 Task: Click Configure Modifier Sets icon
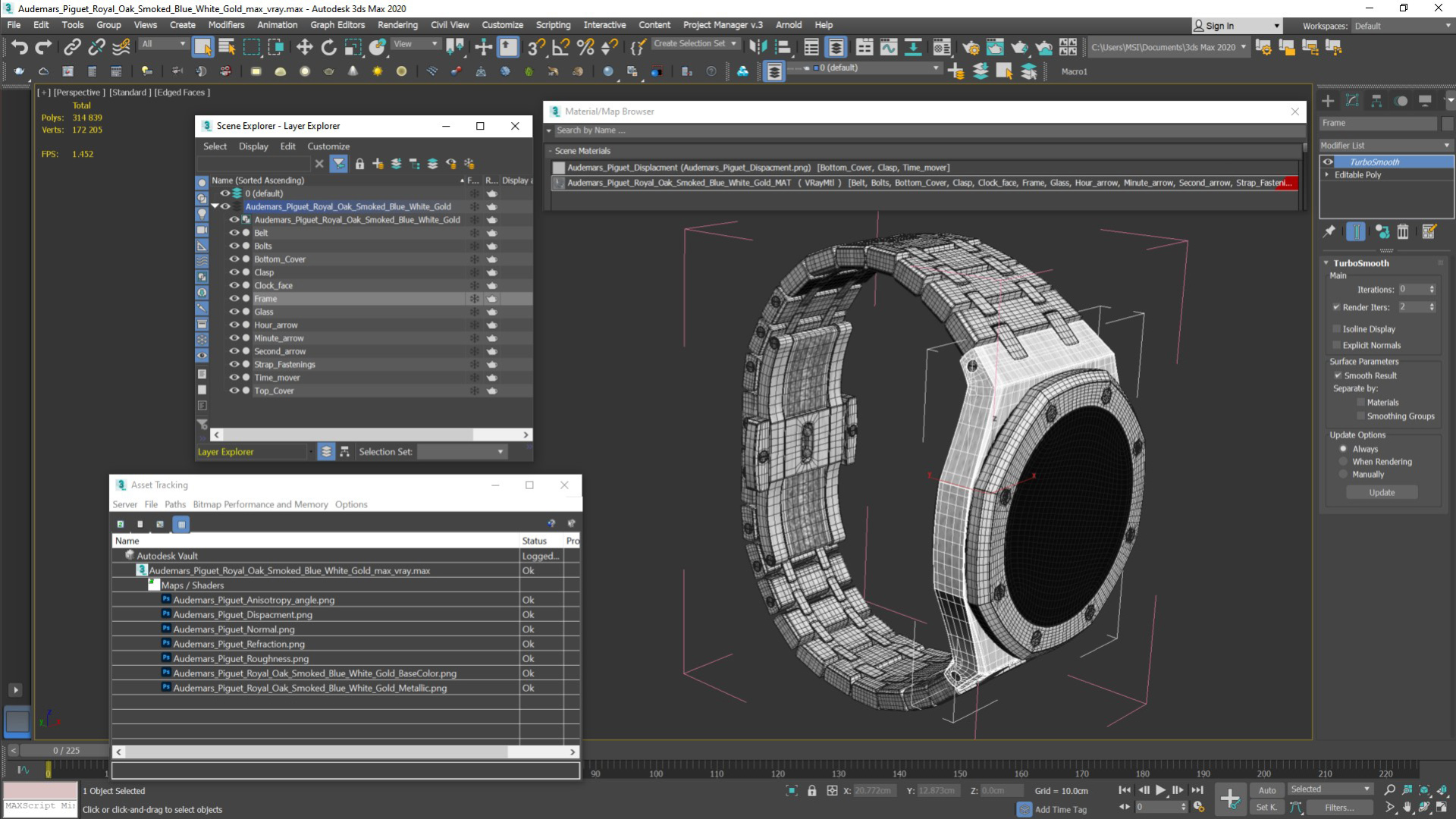[1429, 231]
